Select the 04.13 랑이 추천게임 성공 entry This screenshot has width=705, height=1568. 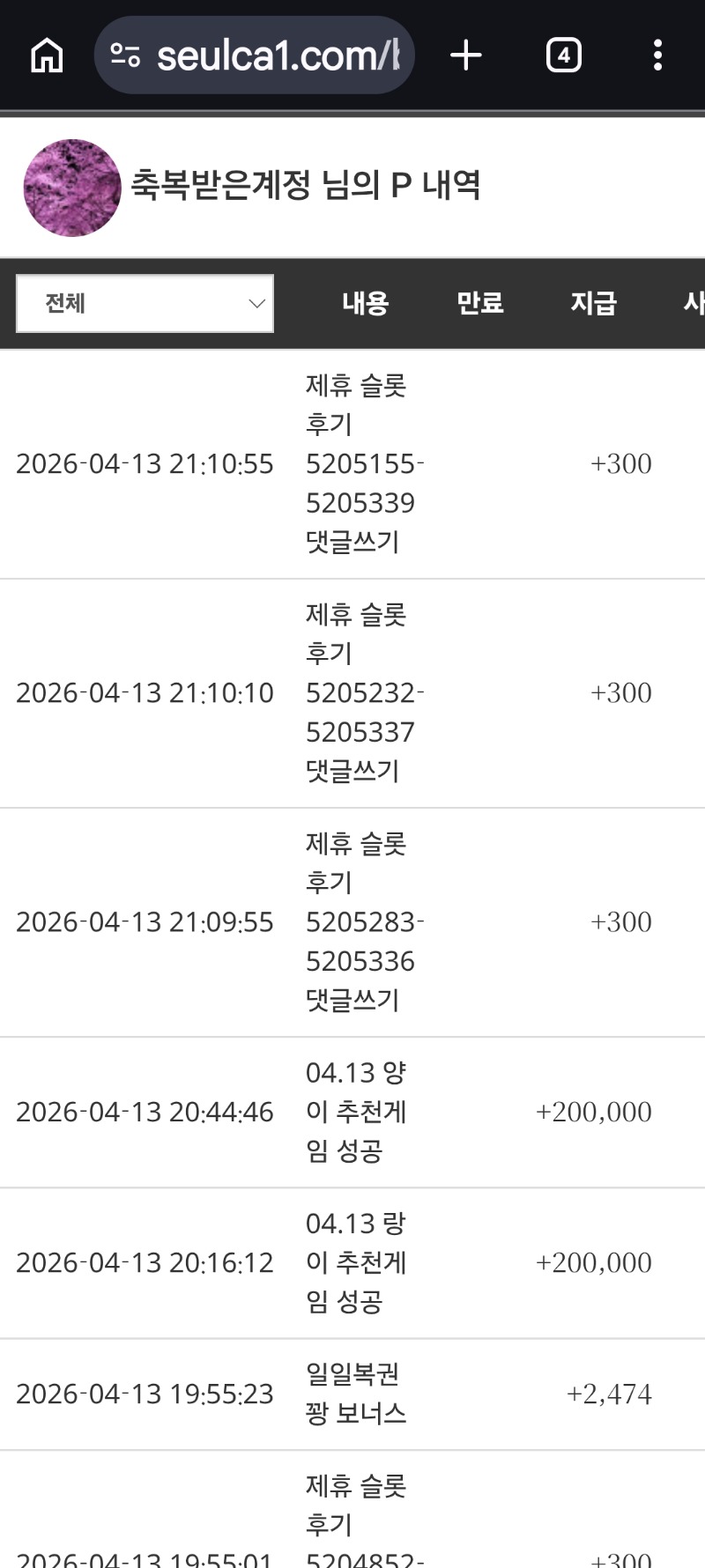pos(356,1262)
